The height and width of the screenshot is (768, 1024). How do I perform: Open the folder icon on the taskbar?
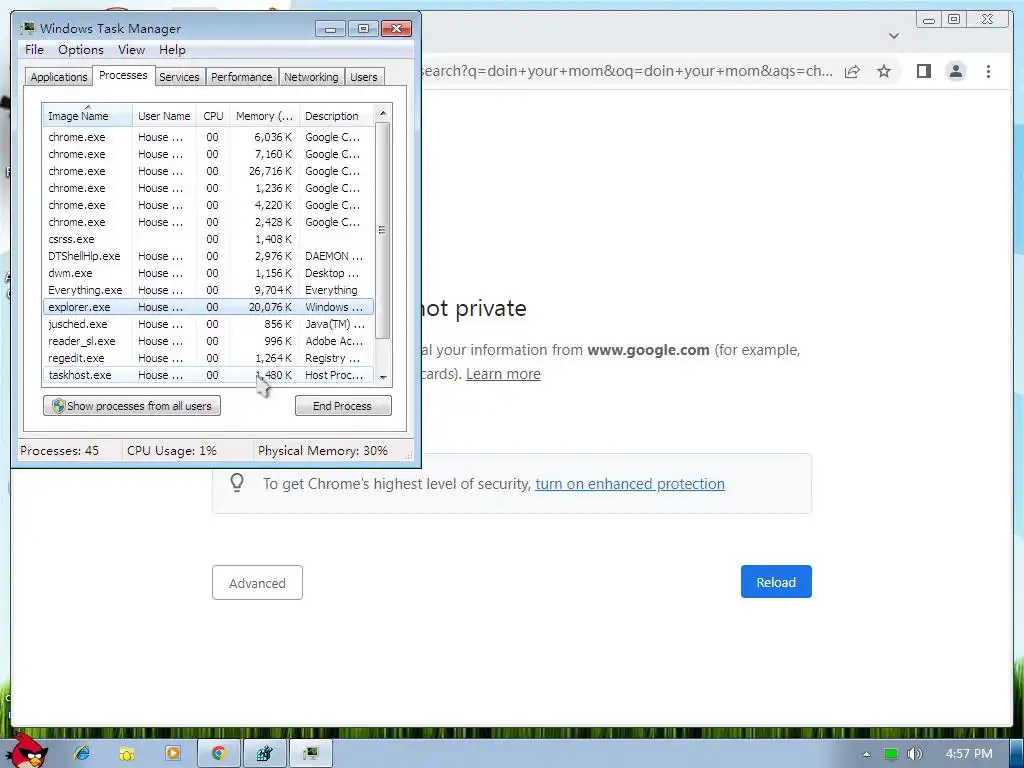coord(127,754)
